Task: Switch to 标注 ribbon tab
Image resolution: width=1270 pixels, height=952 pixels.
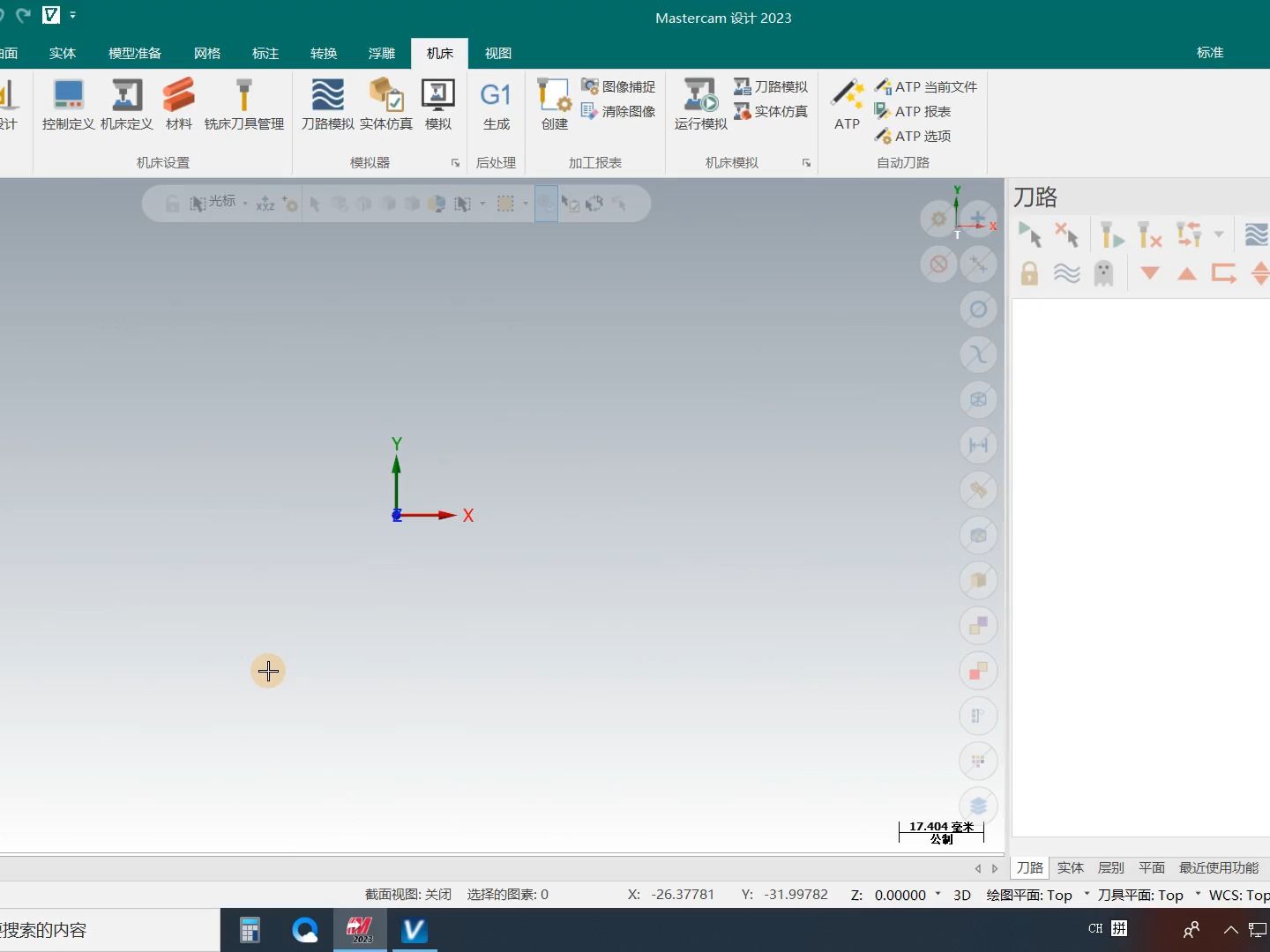Action: tap(265, 54)
